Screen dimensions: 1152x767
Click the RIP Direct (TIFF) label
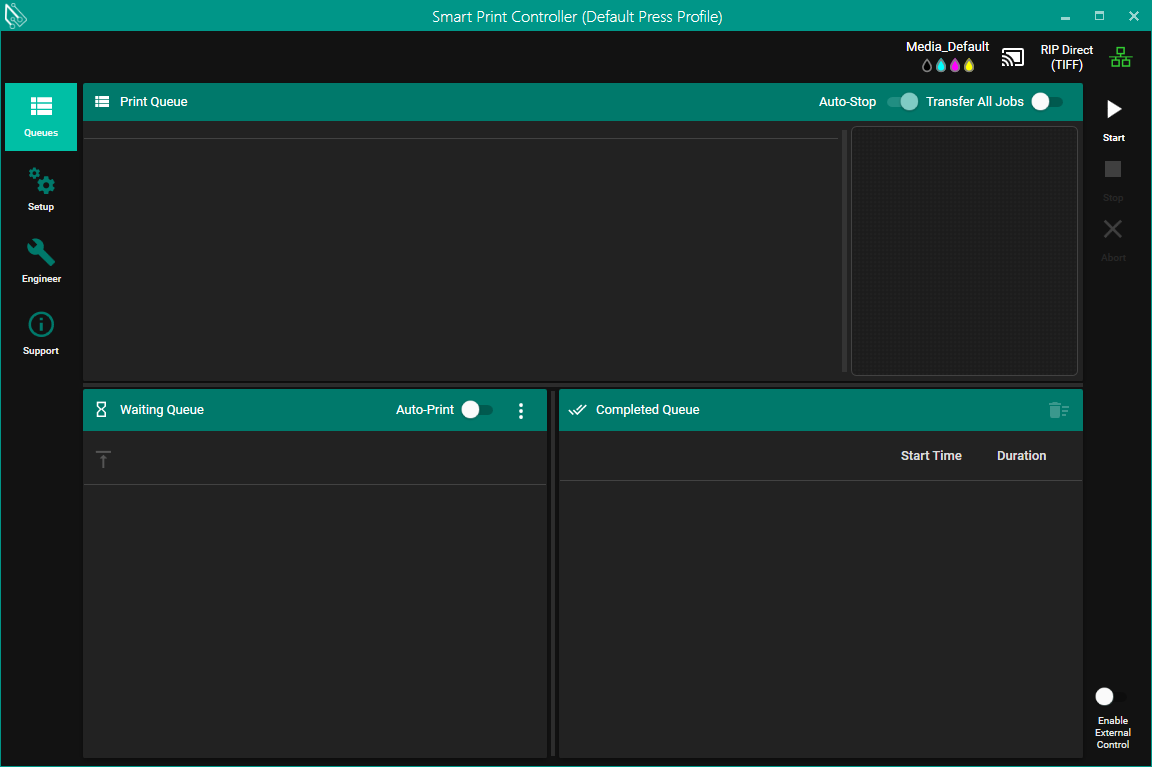pyautogui.click(x=1066, y=57)
